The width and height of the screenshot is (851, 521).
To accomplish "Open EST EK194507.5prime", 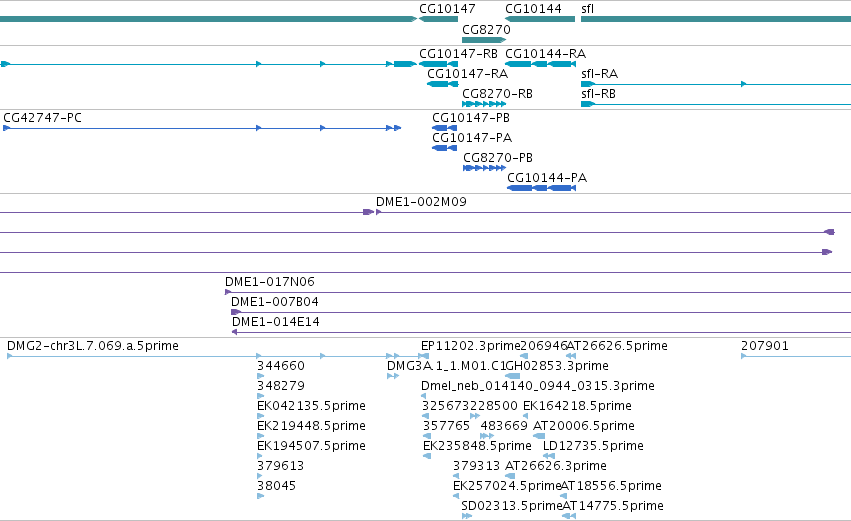I will (311, 446).
